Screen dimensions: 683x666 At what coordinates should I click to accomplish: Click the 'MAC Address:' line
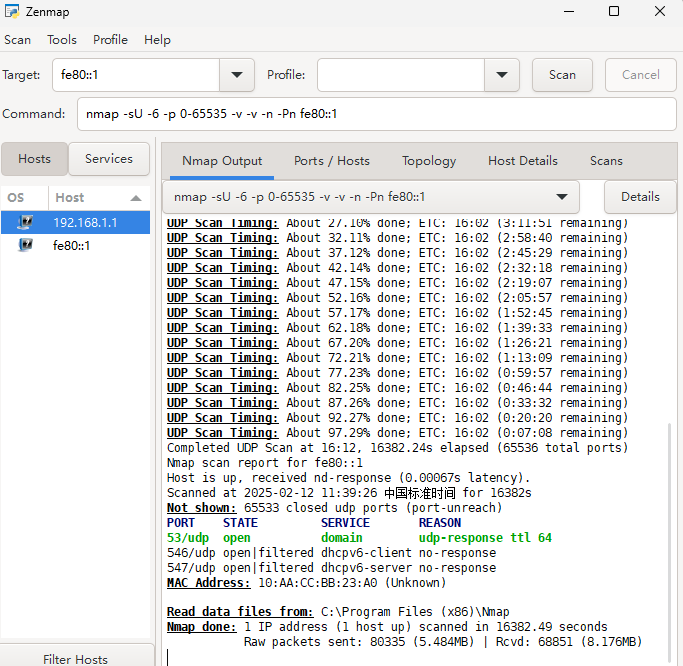tap(307, 583)
